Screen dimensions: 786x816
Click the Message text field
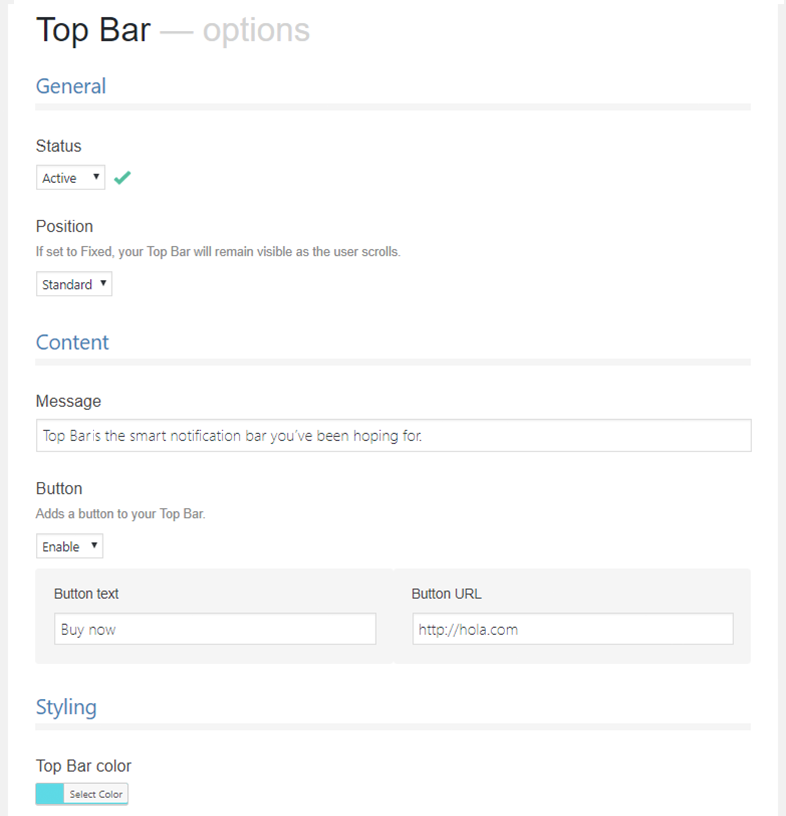click(393, 436)
